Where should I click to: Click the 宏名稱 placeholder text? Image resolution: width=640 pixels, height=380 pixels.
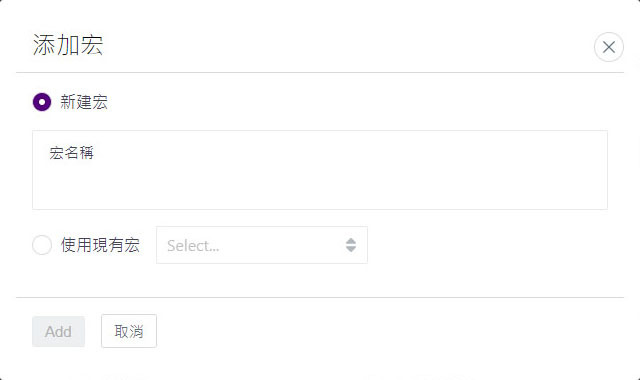pos(71,153)
